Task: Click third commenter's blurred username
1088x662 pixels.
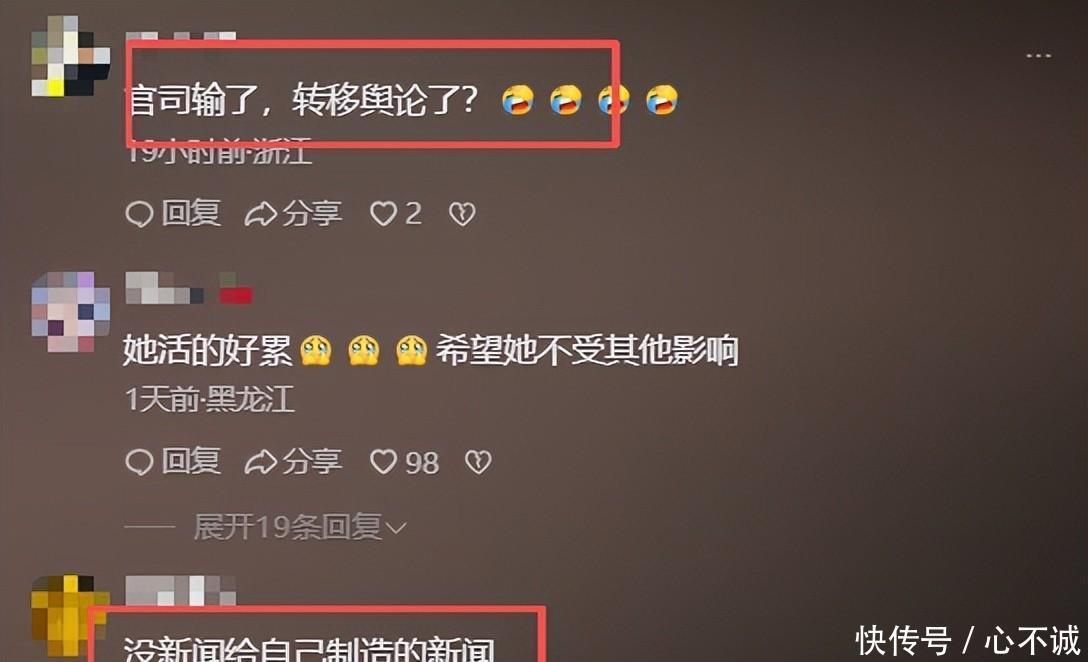Action: pyautogui.click(x=180, y=591)
